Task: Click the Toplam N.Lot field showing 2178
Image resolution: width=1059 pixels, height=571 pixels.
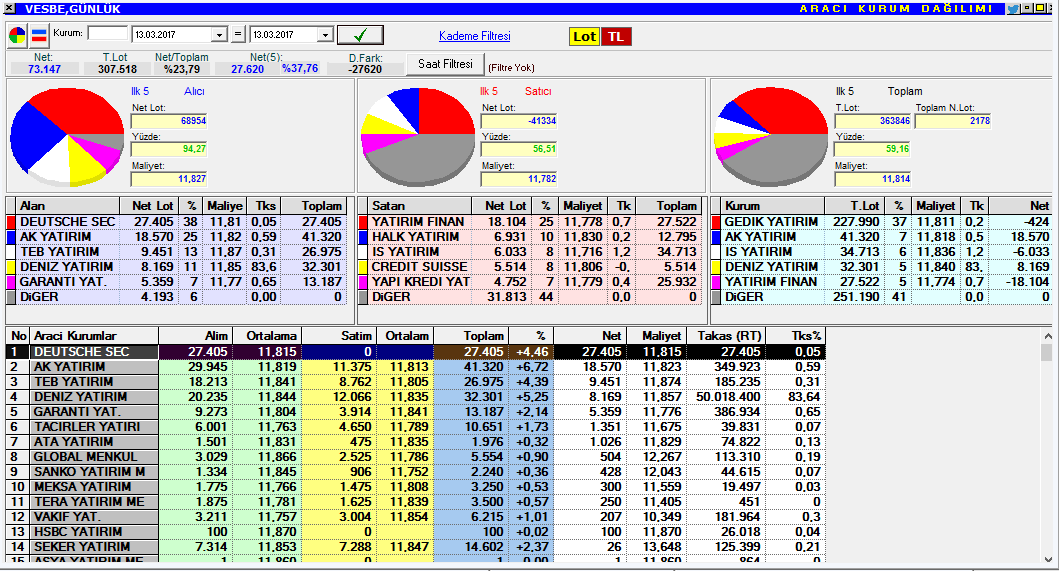Action: (x=953, y=121)
